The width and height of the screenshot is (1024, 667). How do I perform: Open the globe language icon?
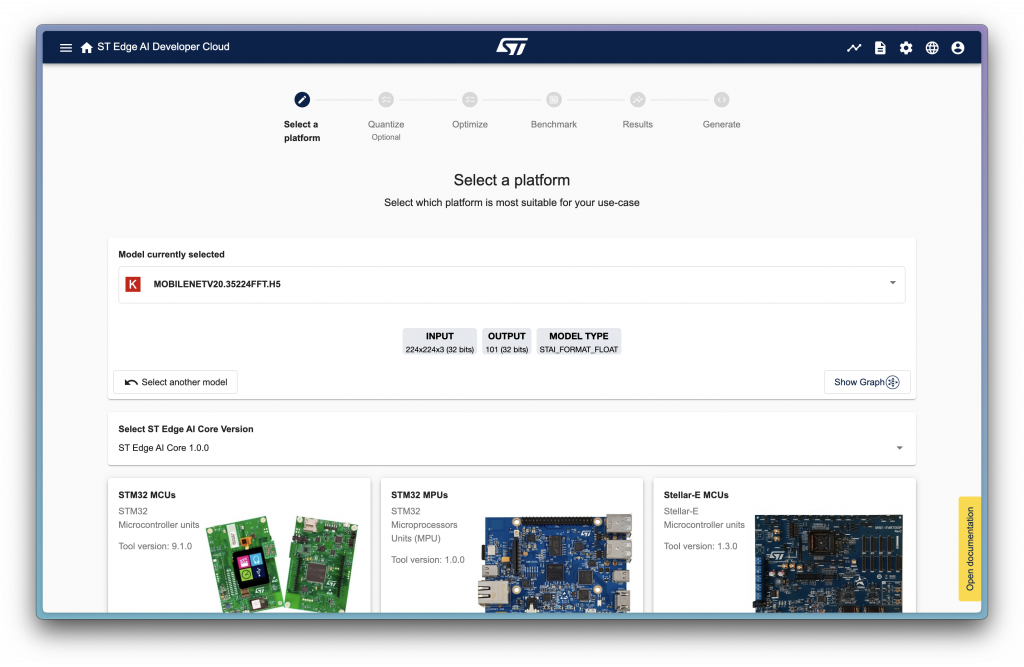[x=932, y=48]
